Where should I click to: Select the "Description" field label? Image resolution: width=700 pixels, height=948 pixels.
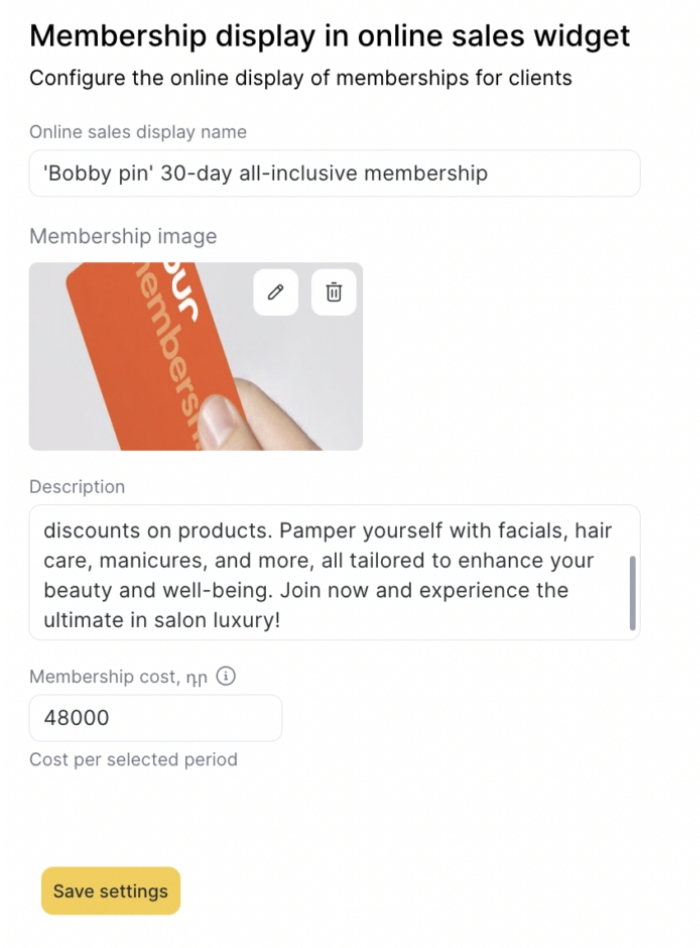click(x=77, y=487)
